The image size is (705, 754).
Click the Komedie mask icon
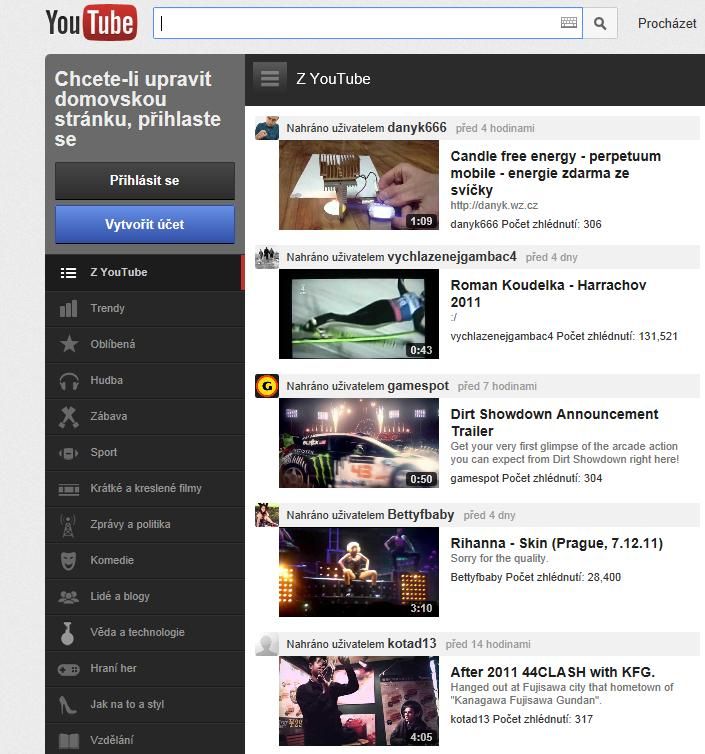pos(68,561)
